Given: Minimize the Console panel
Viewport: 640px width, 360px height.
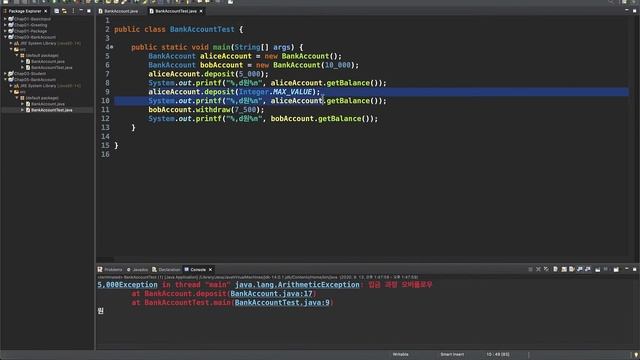Looking at the screenshot, I should pos(627,269).
